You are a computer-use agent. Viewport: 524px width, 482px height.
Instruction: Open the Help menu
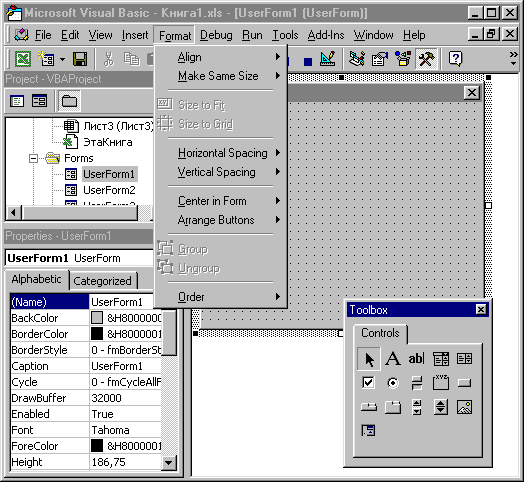[414, 35]
